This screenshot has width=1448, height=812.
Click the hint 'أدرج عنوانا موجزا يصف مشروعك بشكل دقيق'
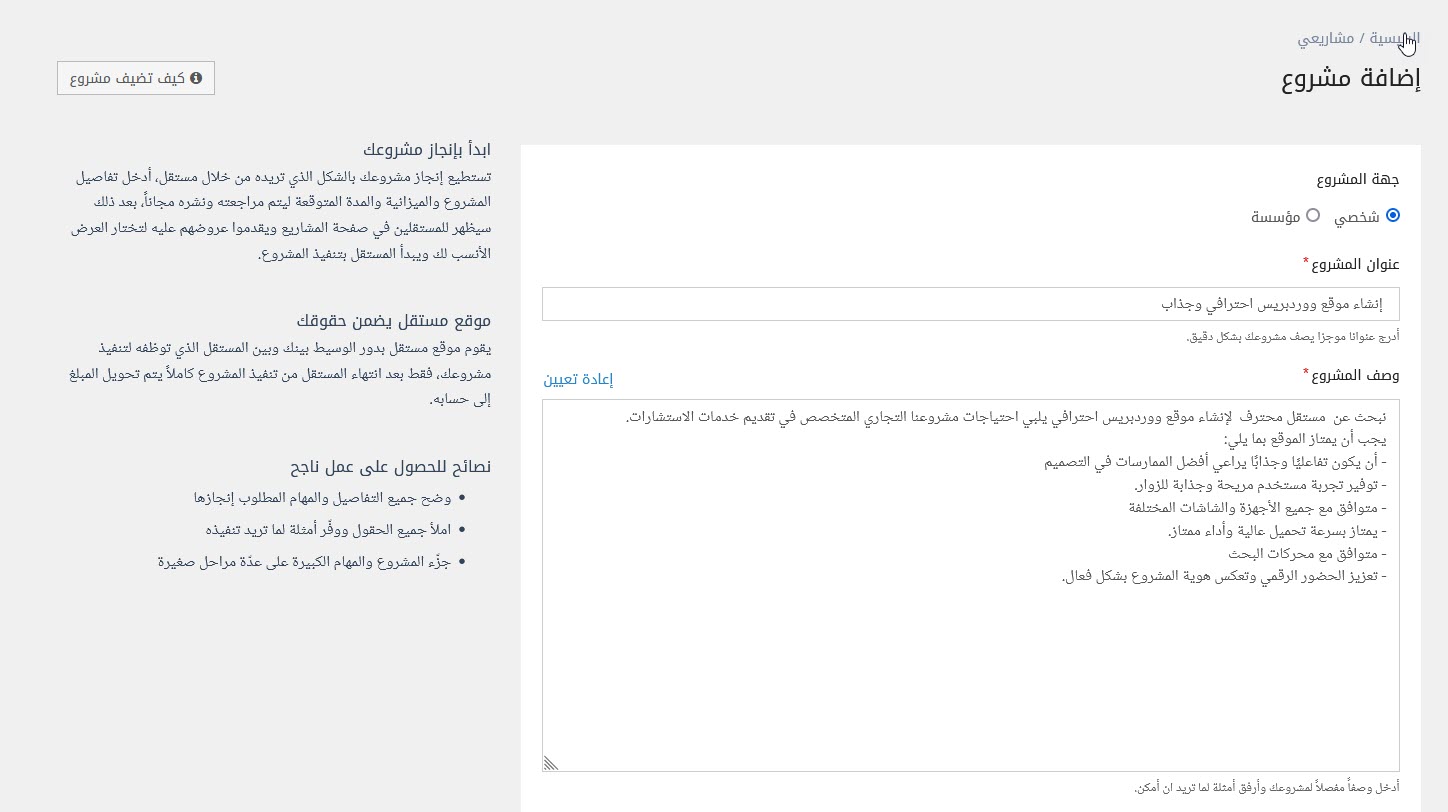point(1292,336)
